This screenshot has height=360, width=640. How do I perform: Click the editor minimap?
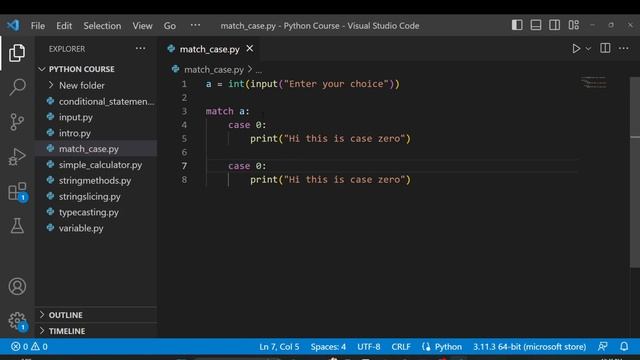[594, 82]
